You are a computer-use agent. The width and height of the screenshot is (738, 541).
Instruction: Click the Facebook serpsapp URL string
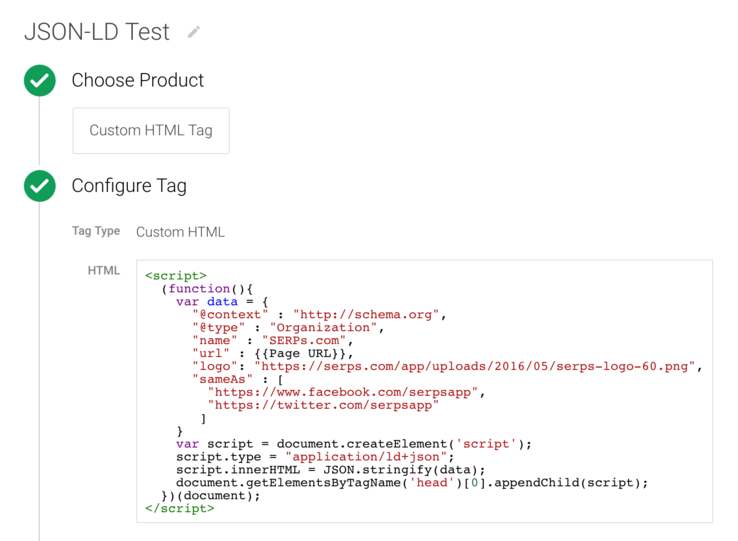pyautogui.click(x=345, y=392)
